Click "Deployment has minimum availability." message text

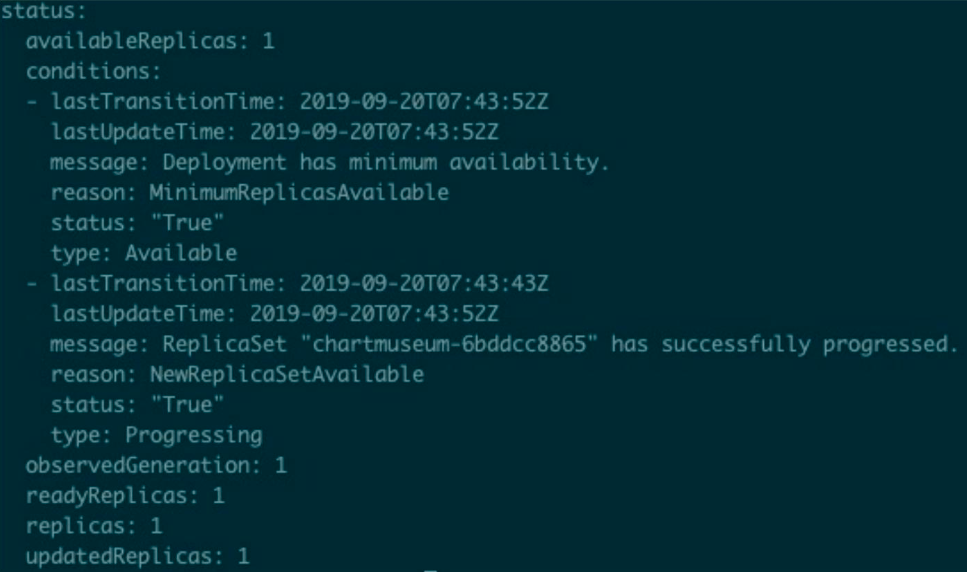[385, 162]
